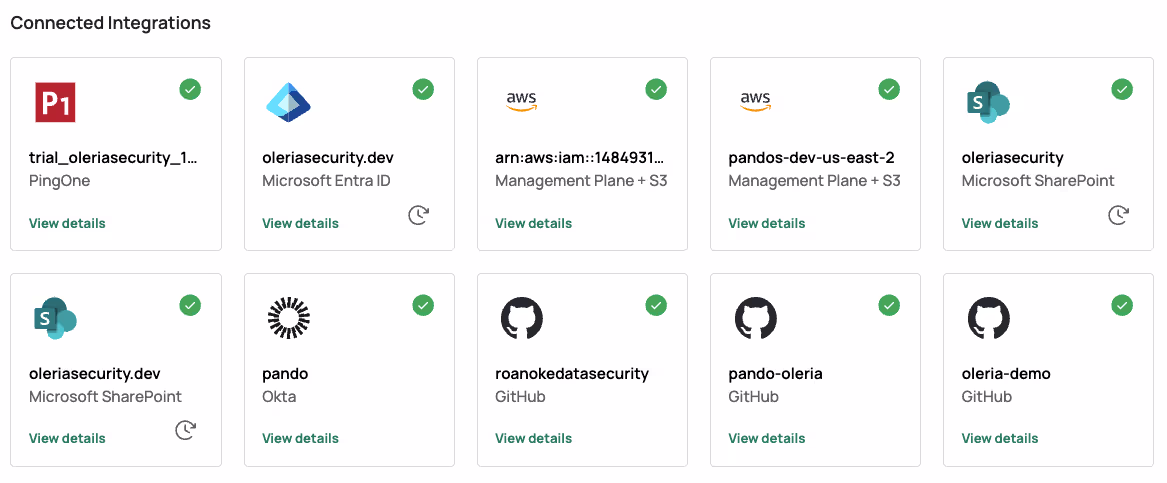Viewport: 1167px width, 483px height.
Task: Click the arn:aws:iam::1484931… card title
Action: 580,158
